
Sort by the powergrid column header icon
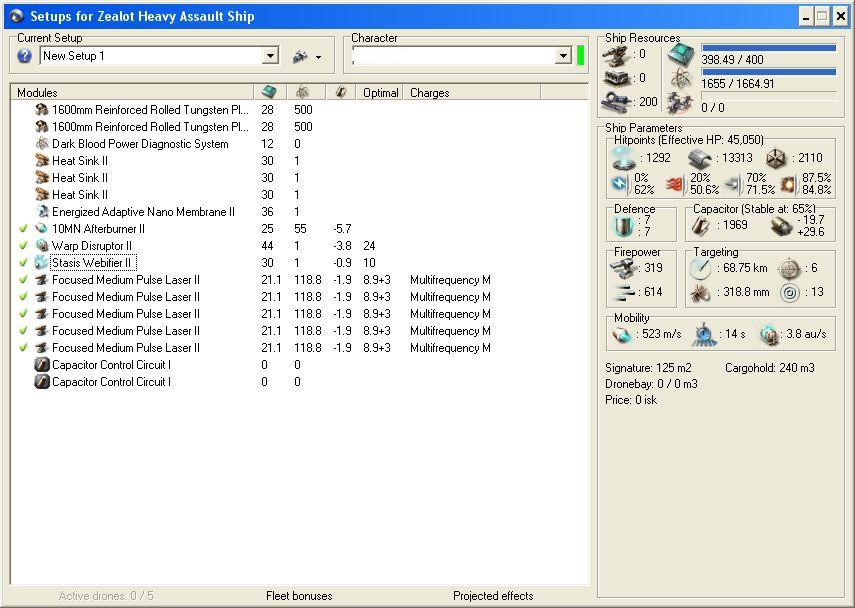click(x=303, y=92)
